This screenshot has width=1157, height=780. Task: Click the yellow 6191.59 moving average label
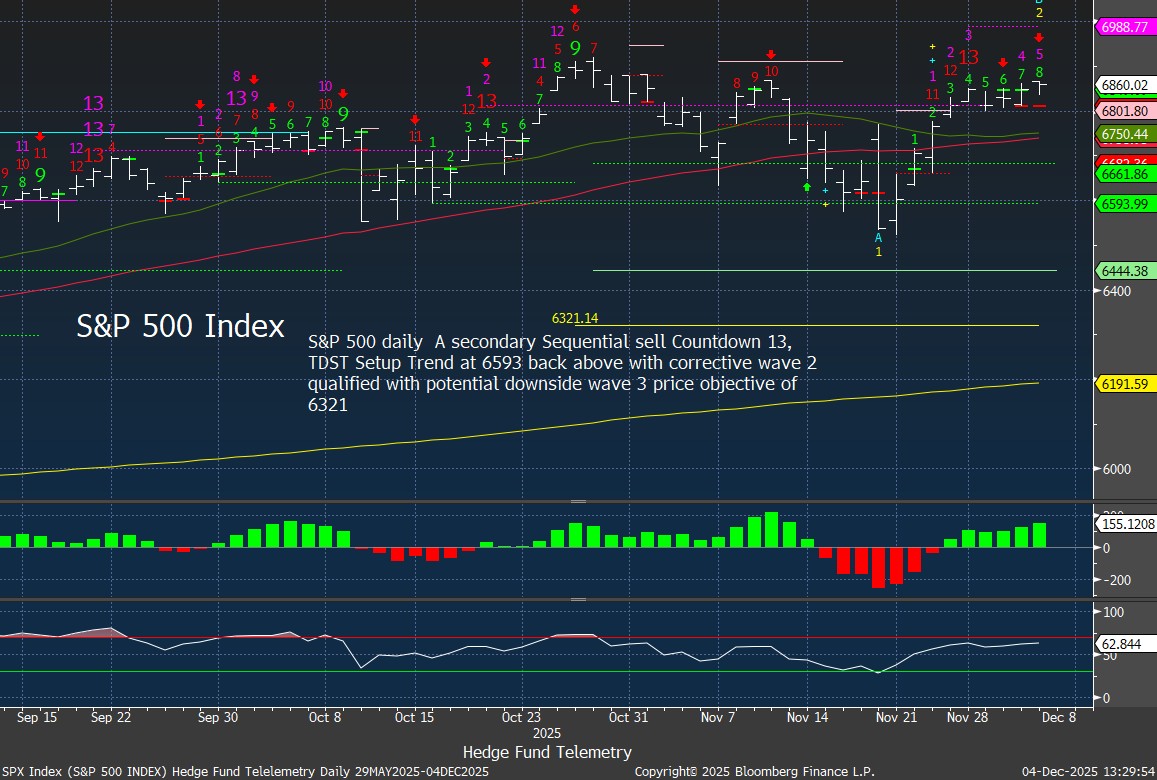[x=1125, y=384]
